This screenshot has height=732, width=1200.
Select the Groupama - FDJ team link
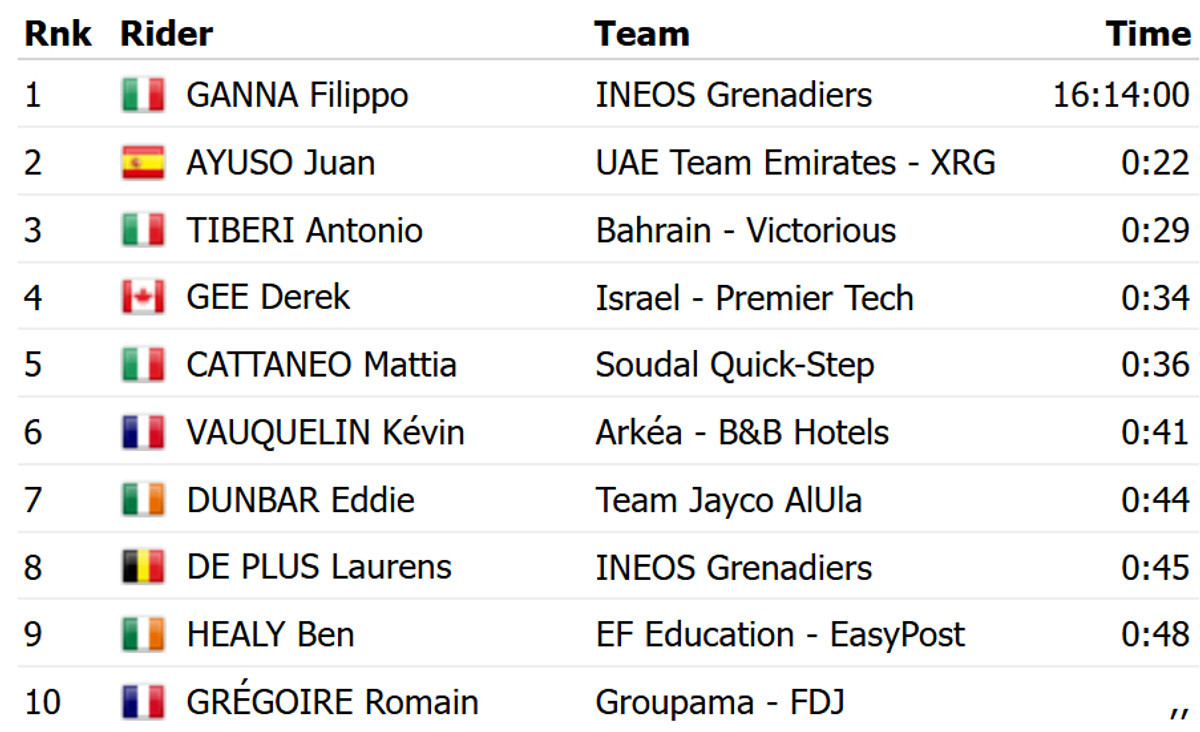pyautogui.click(x=720, y=702)
